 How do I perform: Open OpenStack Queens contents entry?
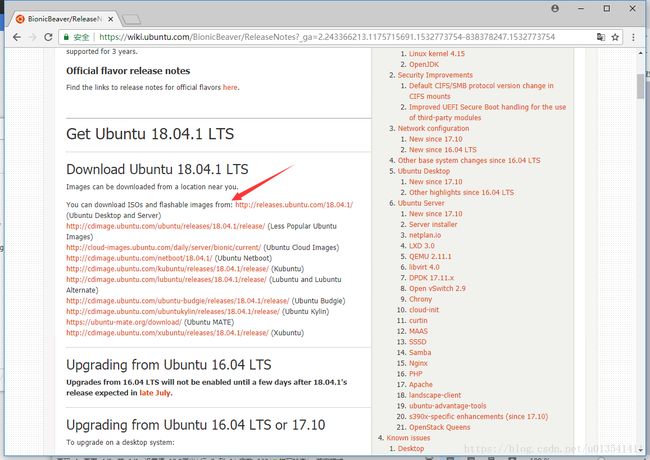click(x=439, y=428)
